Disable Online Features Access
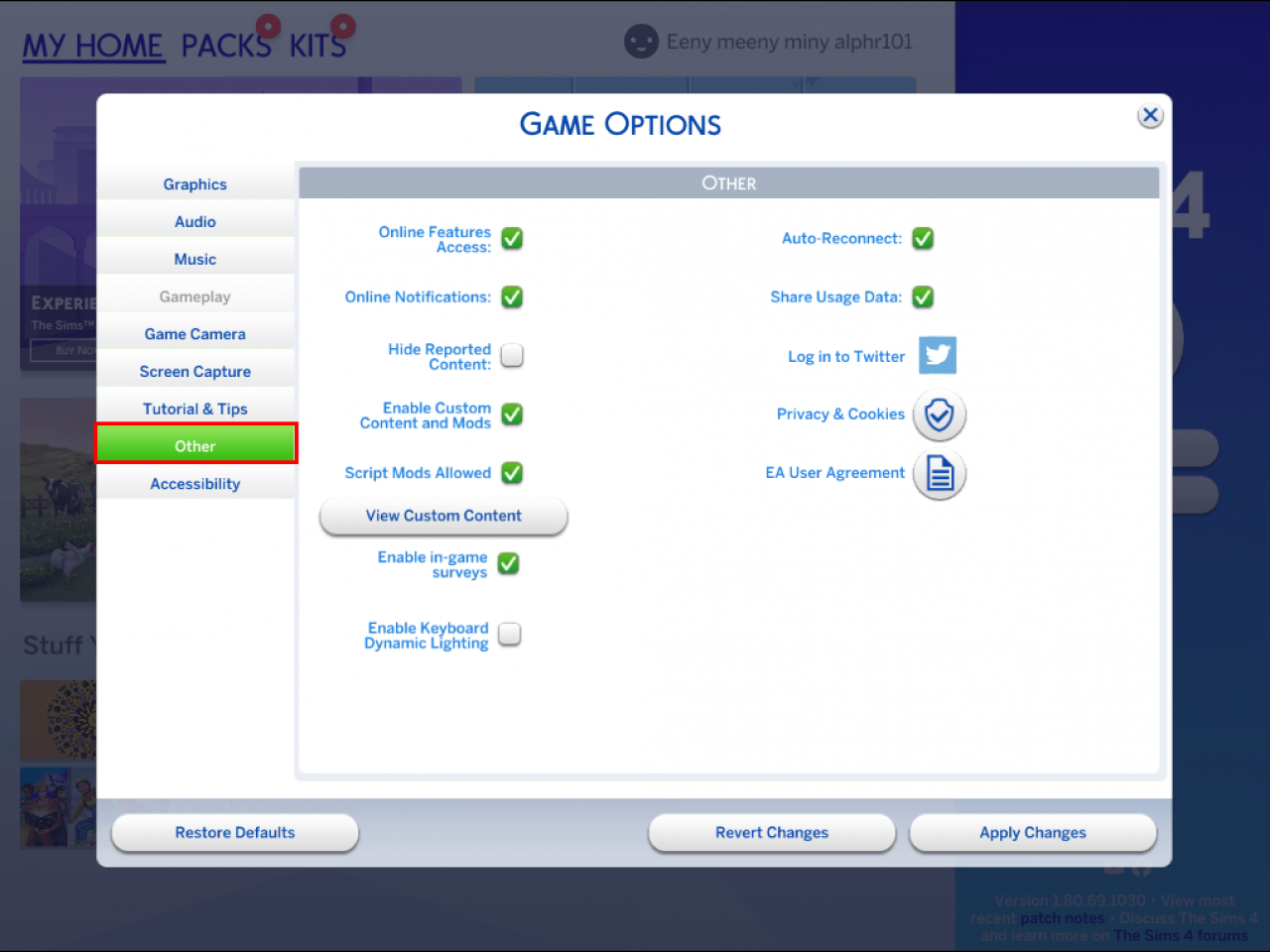Image resolution: width=1270 pixels, height=952 pixels. tap(511, 238)
